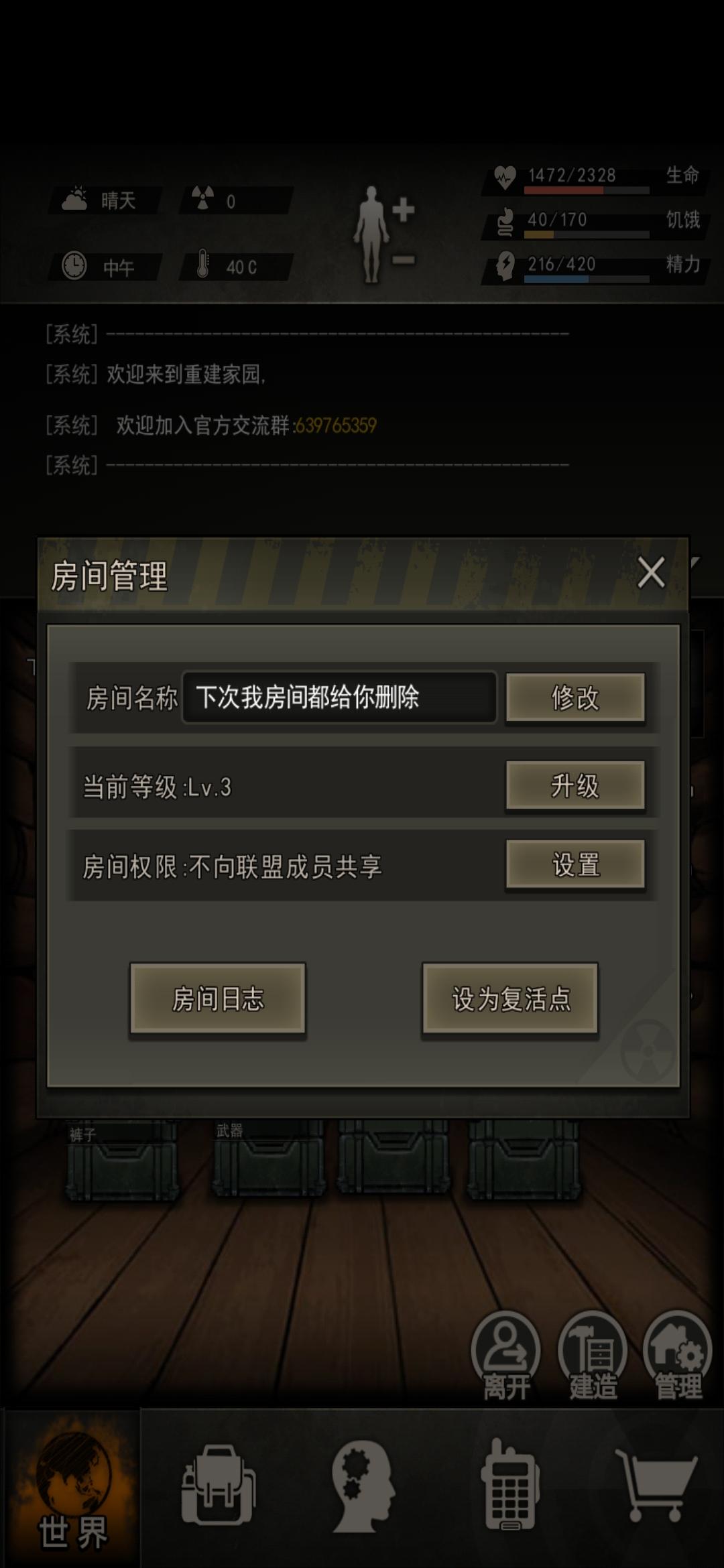Tap the 离开 leave room icon
This screenshot has height=1568, width=724.
pyautogui.click(x=506, y=1355)
